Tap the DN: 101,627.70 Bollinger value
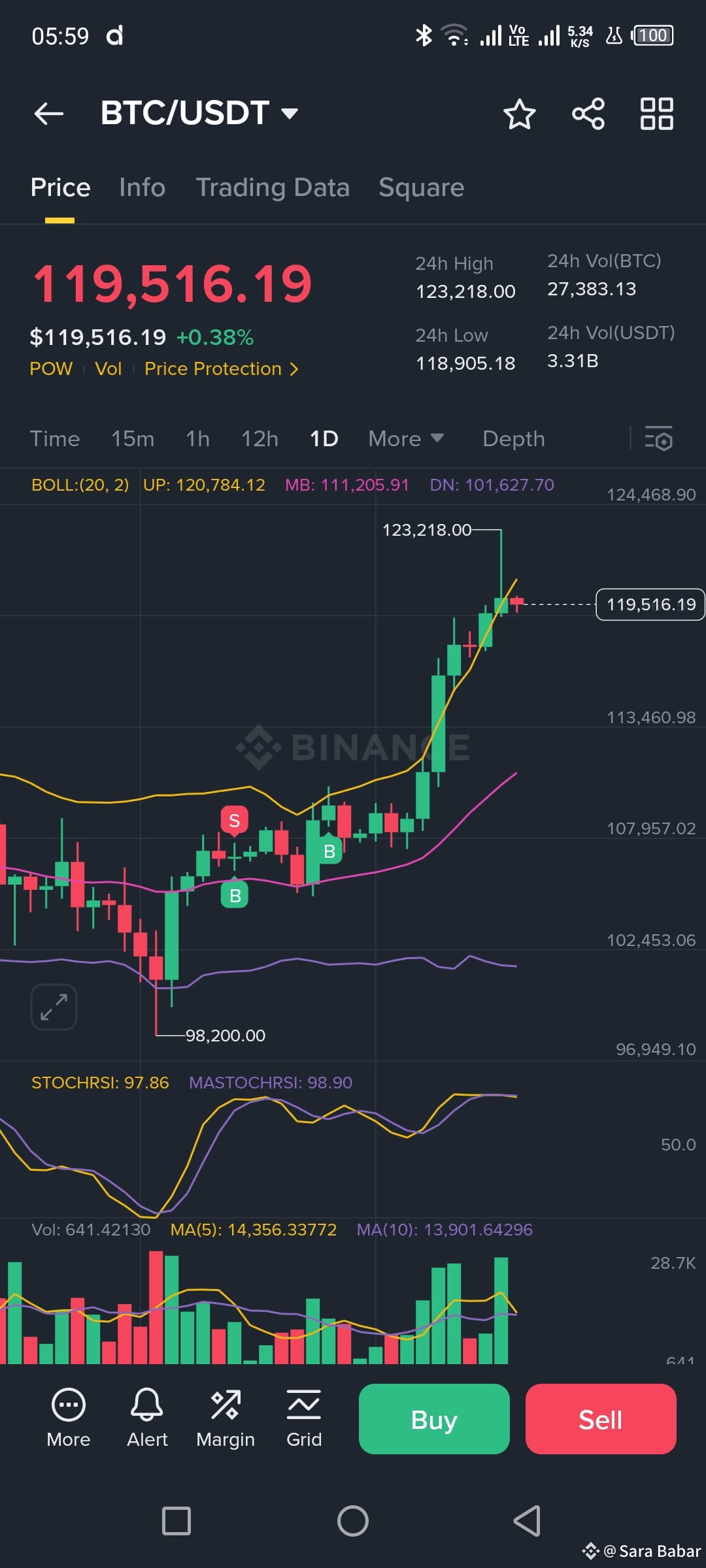This screenshot has height=1568, width=706. point(492,485)
